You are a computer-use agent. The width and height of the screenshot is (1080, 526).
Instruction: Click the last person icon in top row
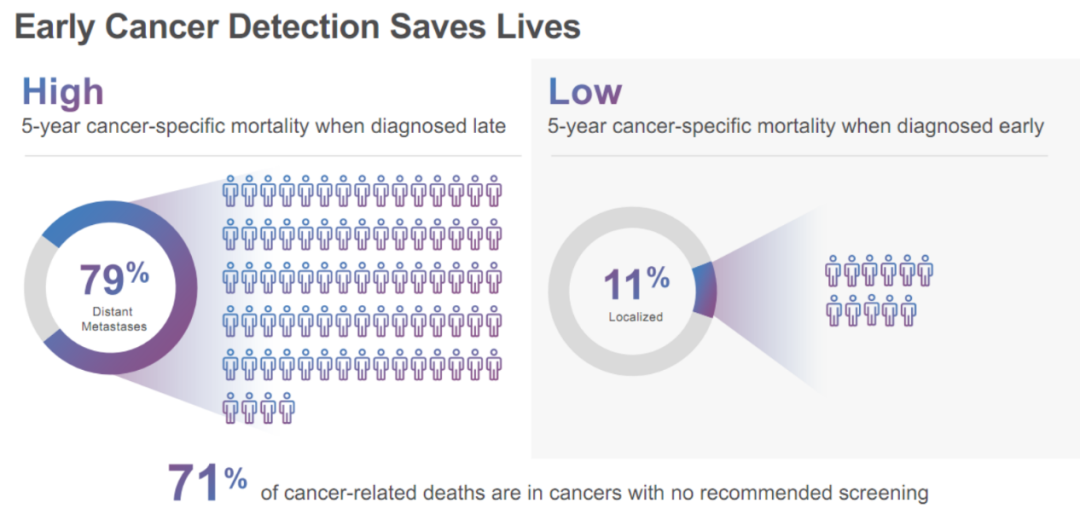(493, 191)
